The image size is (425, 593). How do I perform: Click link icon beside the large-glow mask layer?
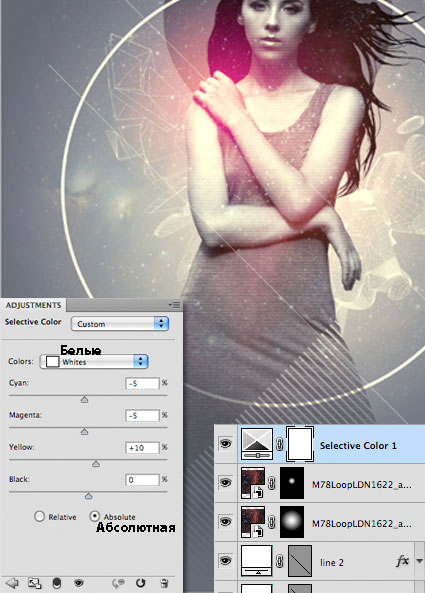click(271, 522)
